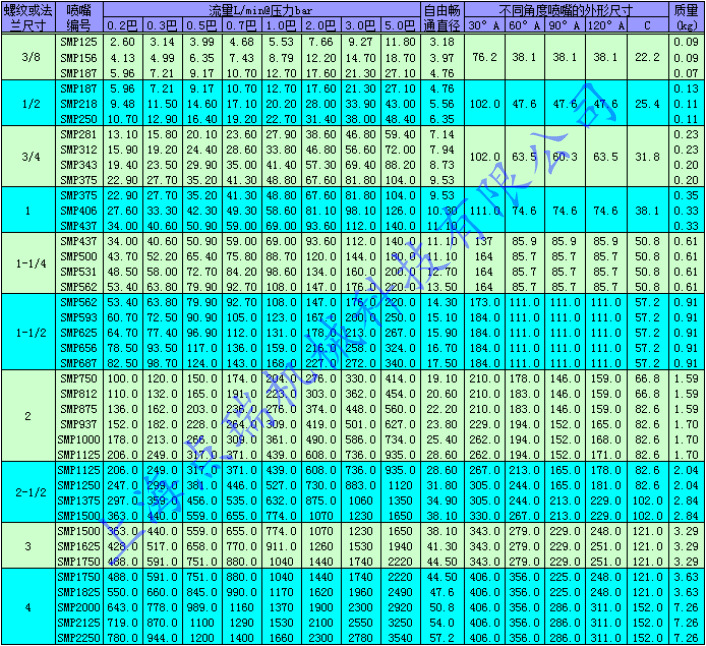The width and height of the screenshot is (706, 646).
Task: Select nozzle number SMP500
Action: pos(79,257)
